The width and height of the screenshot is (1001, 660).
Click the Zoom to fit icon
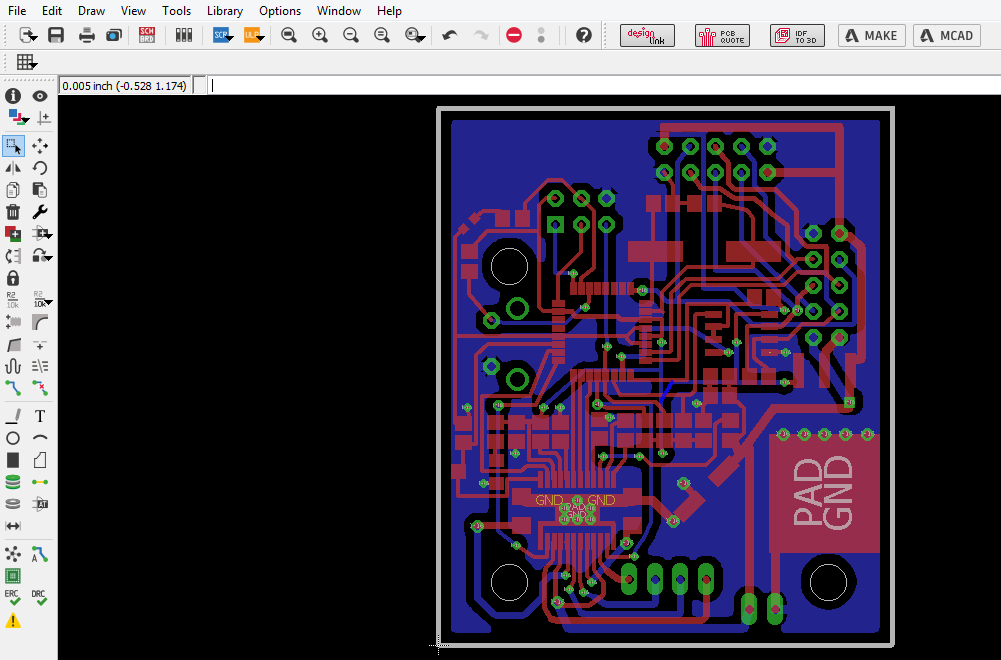pyautogui.click(x=289, y=35)
